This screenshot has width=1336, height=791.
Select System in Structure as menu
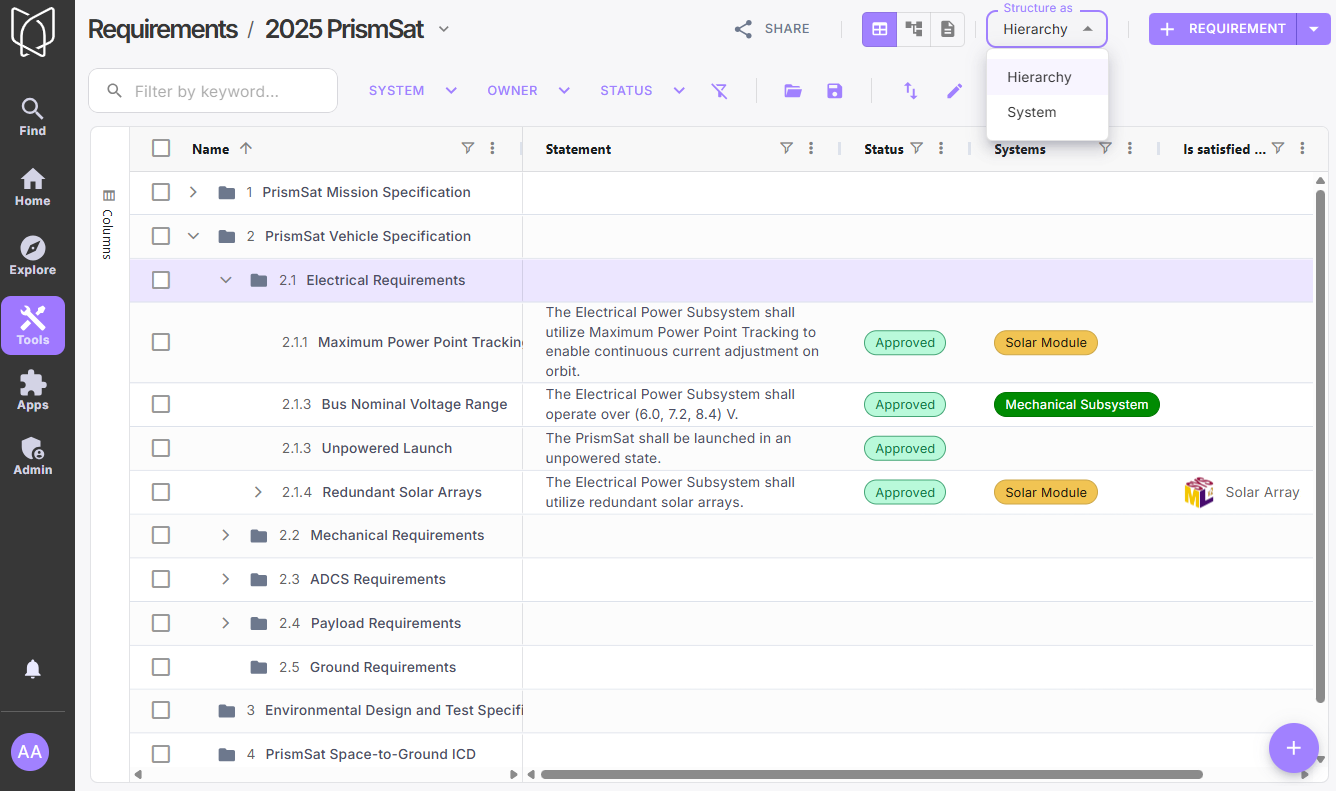click(x=1031, y=112)
